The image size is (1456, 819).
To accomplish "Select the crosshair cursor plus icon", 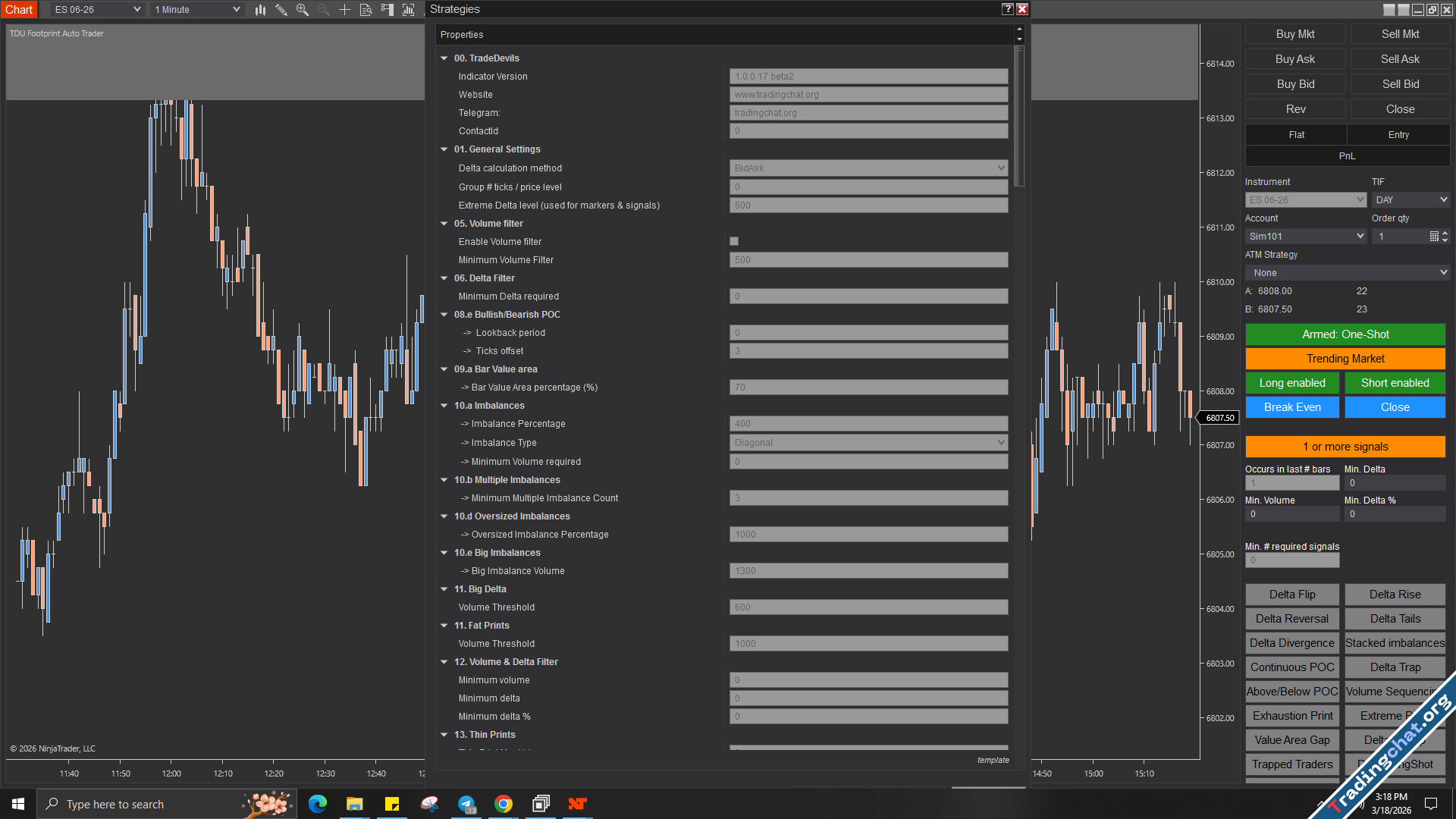I will pyautogui.click(x=344, y=10).
